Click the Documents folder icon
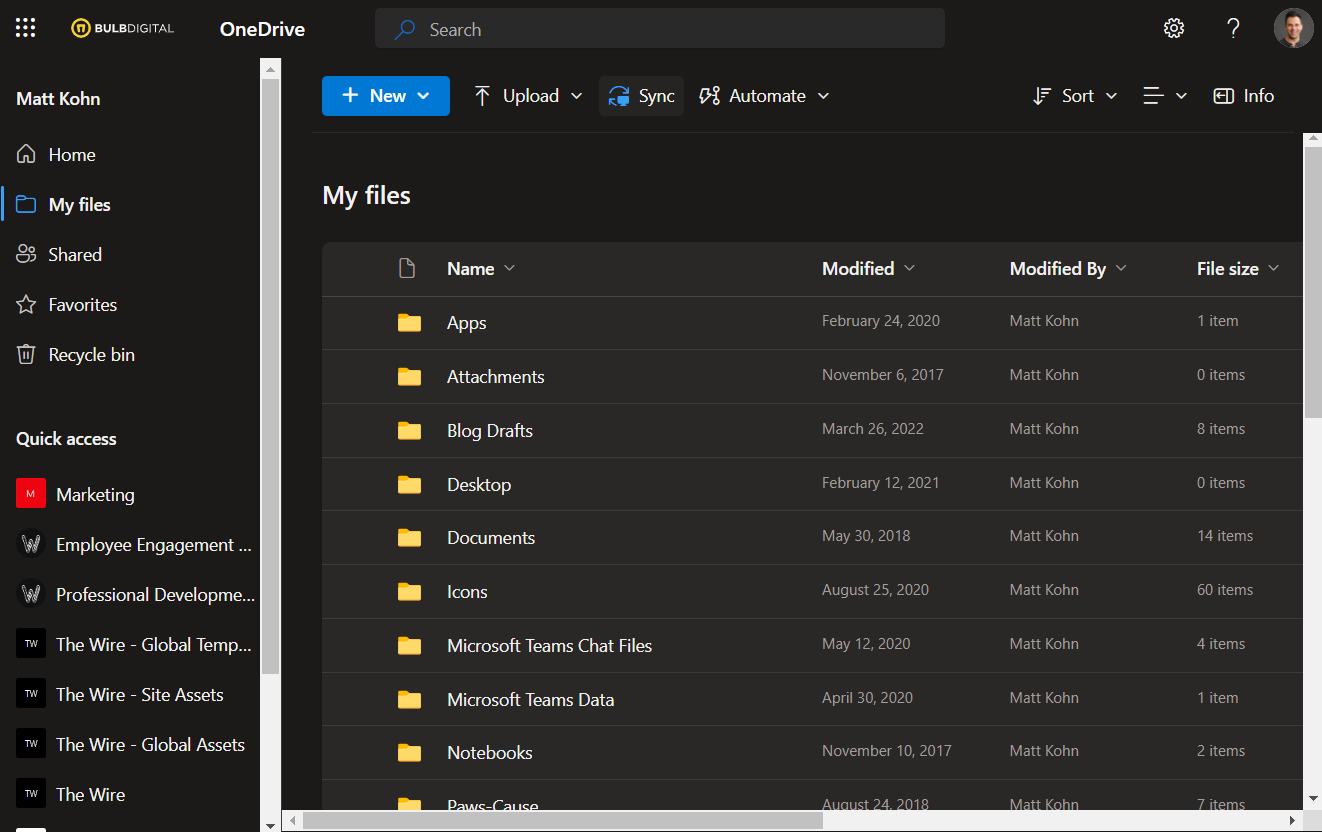The width and height of the screenshot is (1322, 832). [409, 537]
